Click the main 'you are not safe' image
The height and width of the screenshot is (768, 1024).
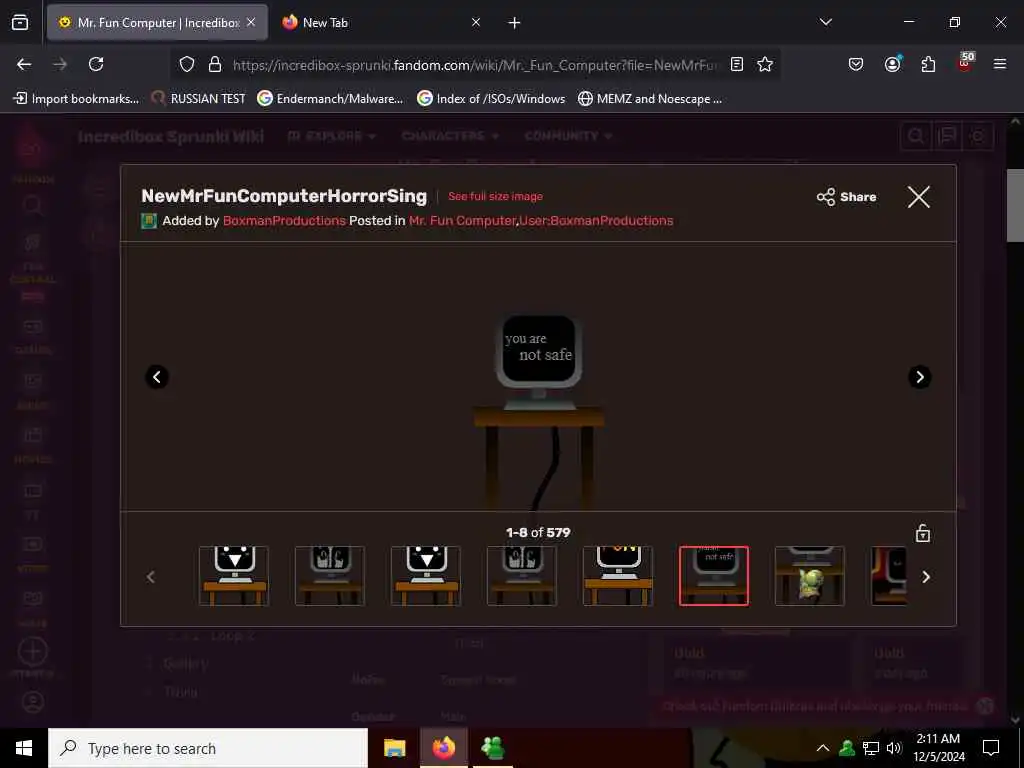pos(538,411)
